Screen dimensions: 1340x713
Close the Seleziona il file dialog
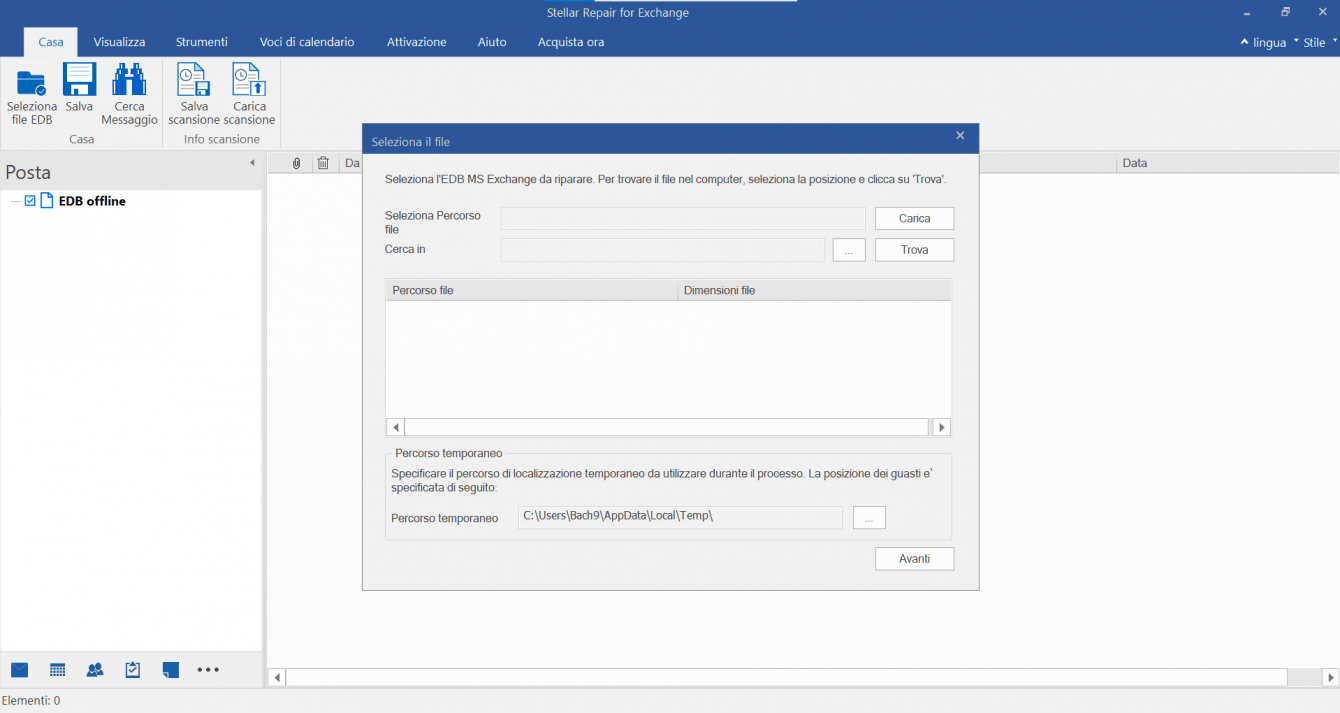[960, 136]
